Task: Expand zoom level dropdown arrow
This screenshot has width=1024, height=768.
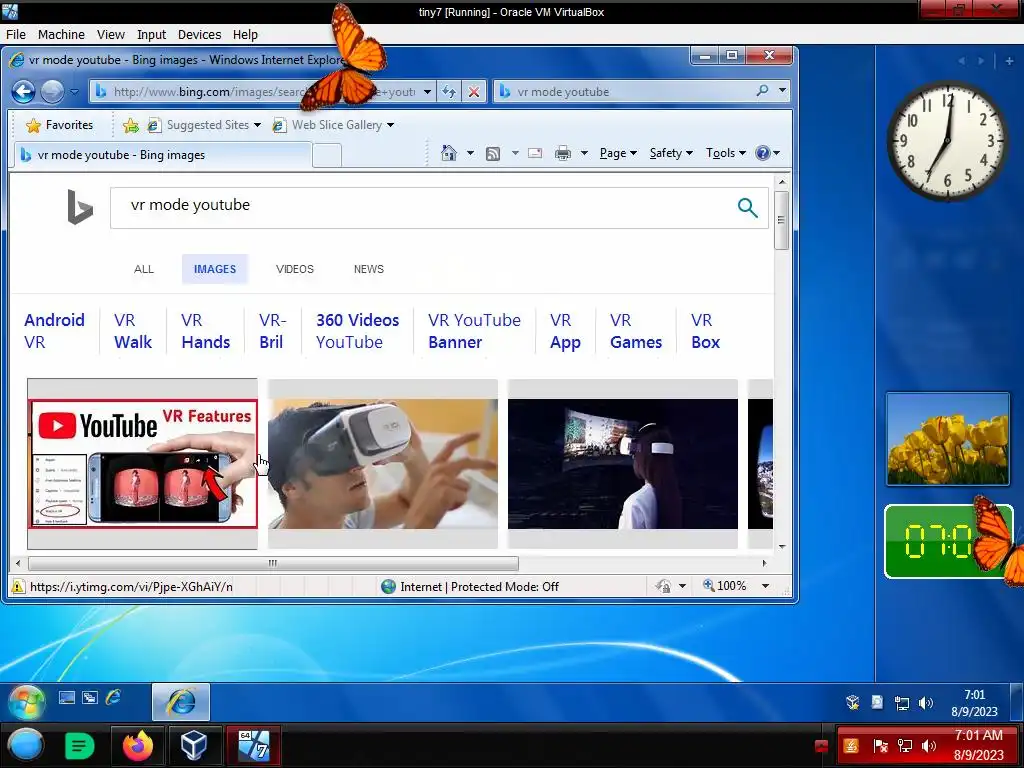Action: (x=765, y=586)
